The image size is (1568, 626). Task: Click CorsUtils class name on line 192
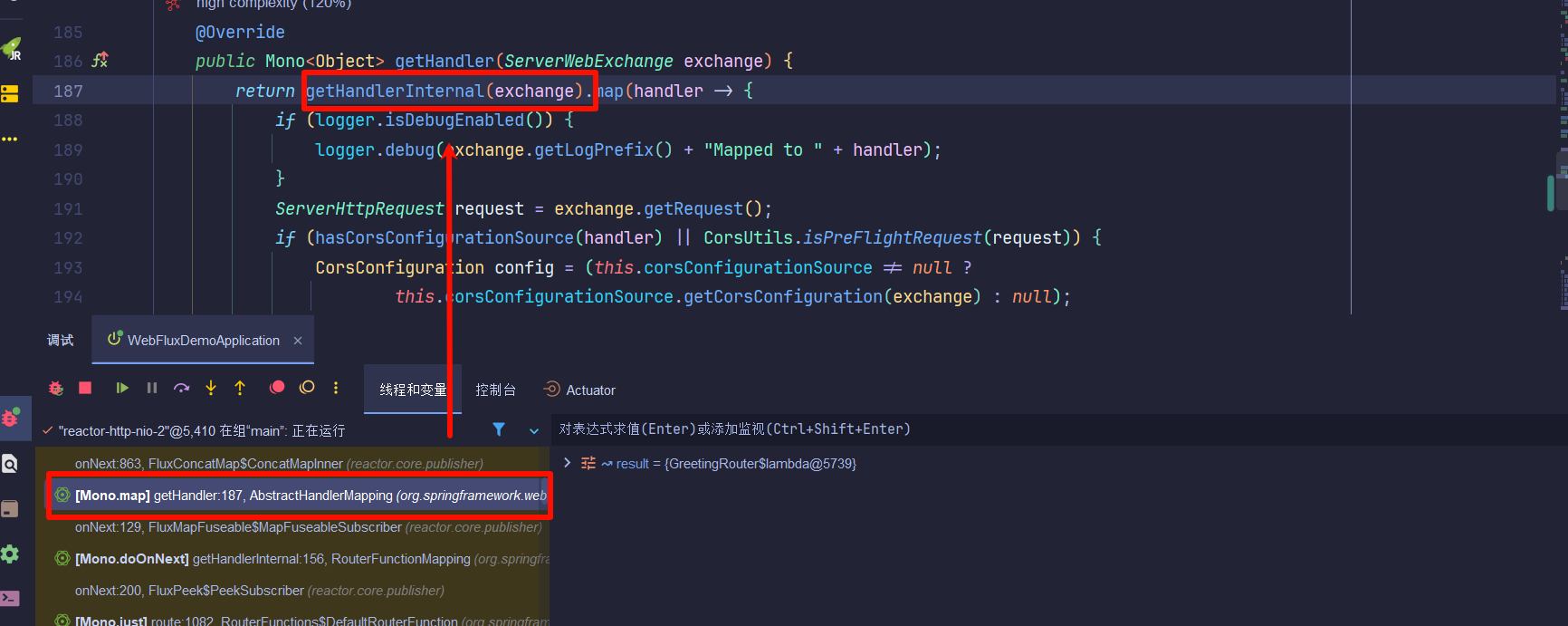pyautogui.click(x=748, y=237)
